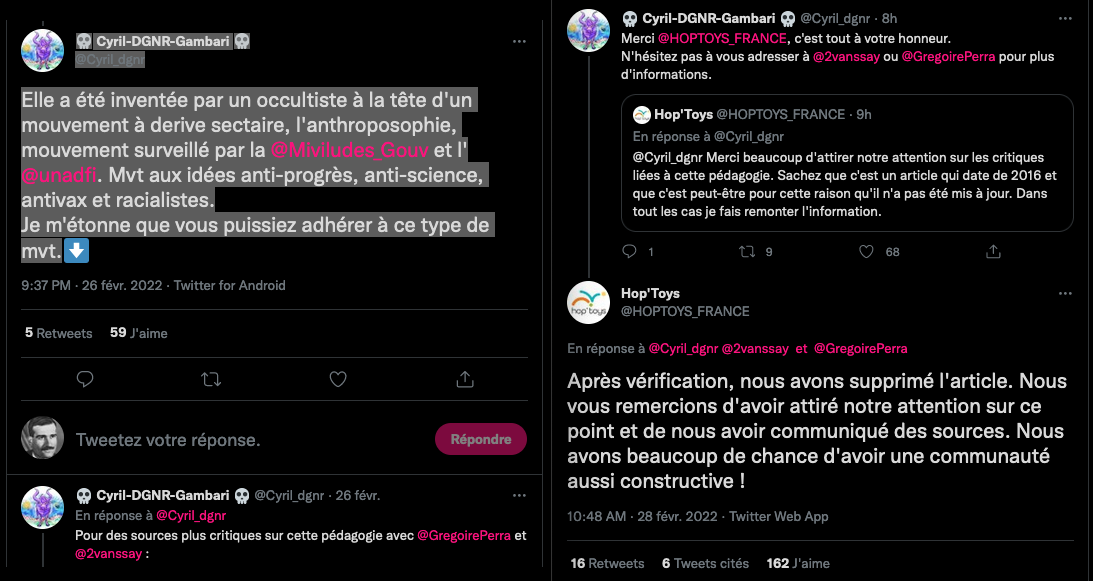Like the tweet with 68 likes
This screenshot has width=1093, height=581.
(x=868, y=251)
